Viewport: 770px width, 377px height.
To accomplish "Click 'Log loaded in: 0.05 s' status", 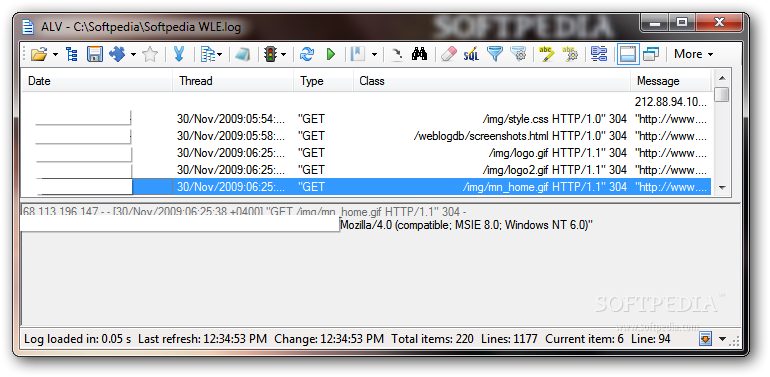I will pyautogui.click(x=78, y=339).
